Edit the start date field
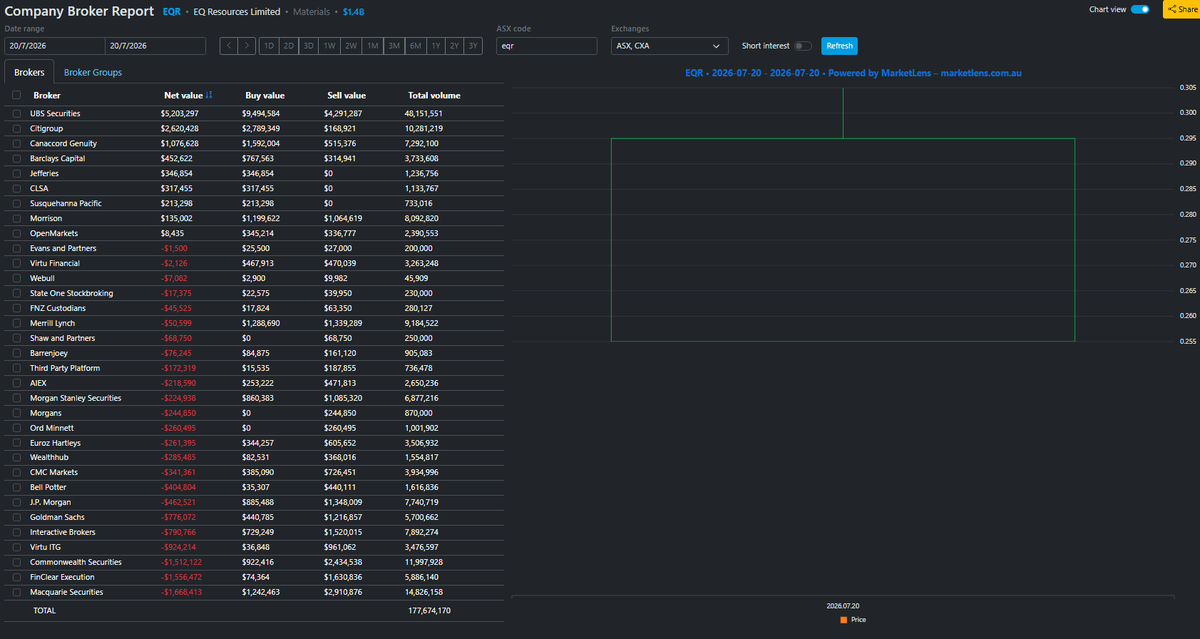Image resolution: width=1200 pixels, height=639 pixels. pos(54,46)
